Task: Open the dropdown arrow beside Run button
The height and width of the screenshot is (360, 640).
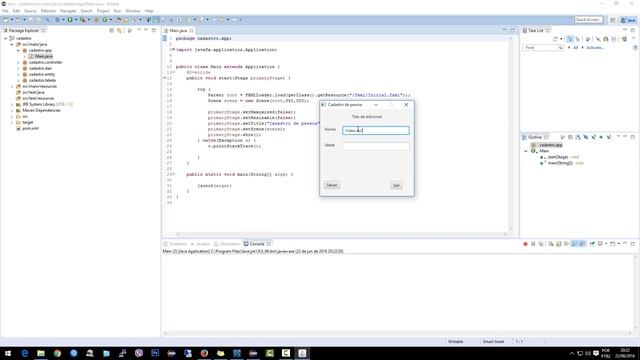Action: coord(76,20)
